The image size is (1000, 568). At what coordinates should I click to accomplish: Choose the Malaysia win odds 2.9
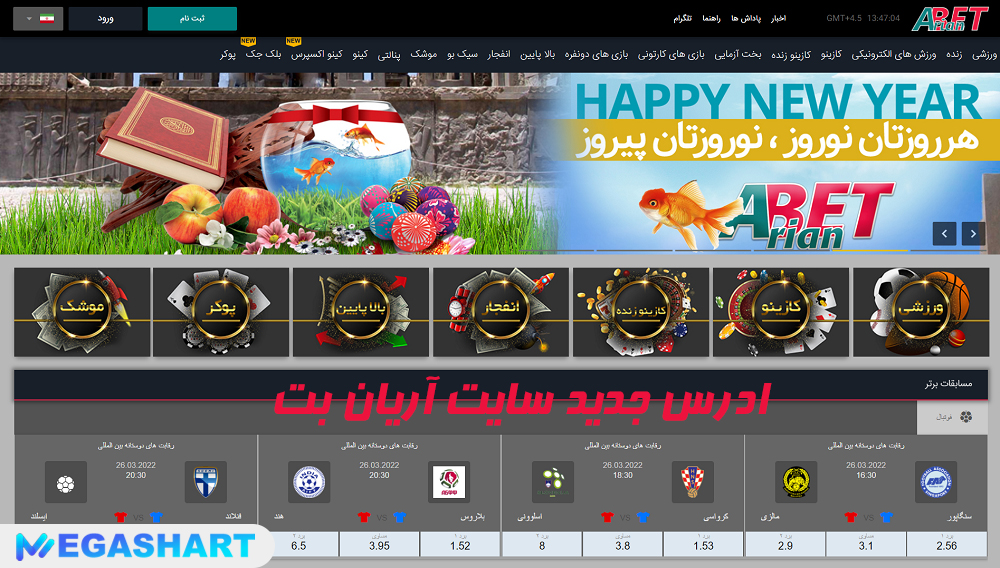coord(785,544)
